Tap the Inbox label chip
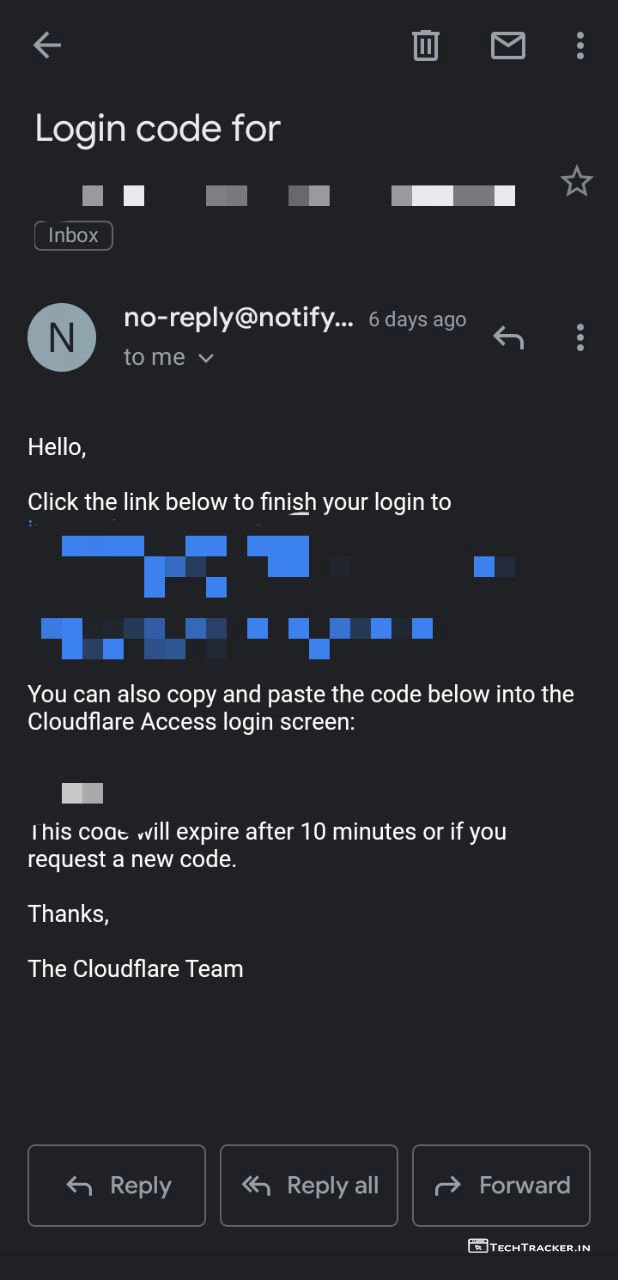The height and width of the screenshot is (1280, 618). coord(73,235)
